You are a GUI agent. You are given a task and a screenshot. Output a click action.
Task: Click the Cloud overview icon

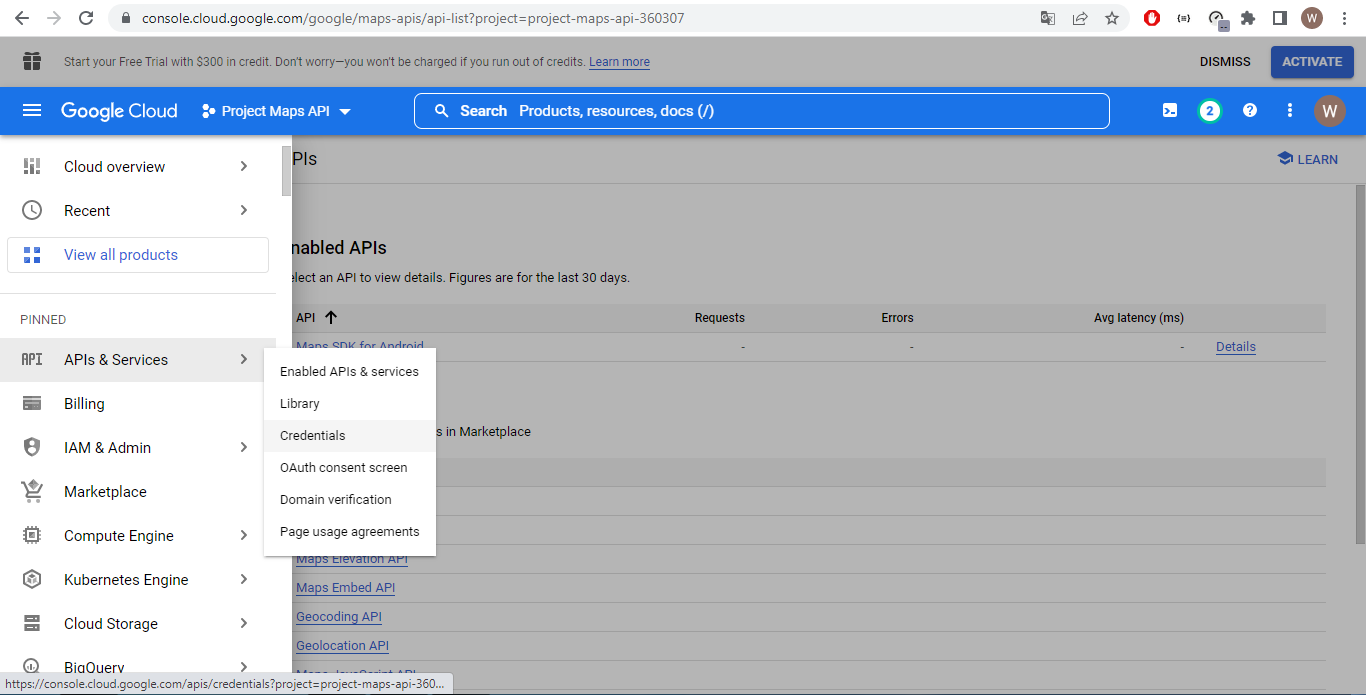(x=32, y=167)
